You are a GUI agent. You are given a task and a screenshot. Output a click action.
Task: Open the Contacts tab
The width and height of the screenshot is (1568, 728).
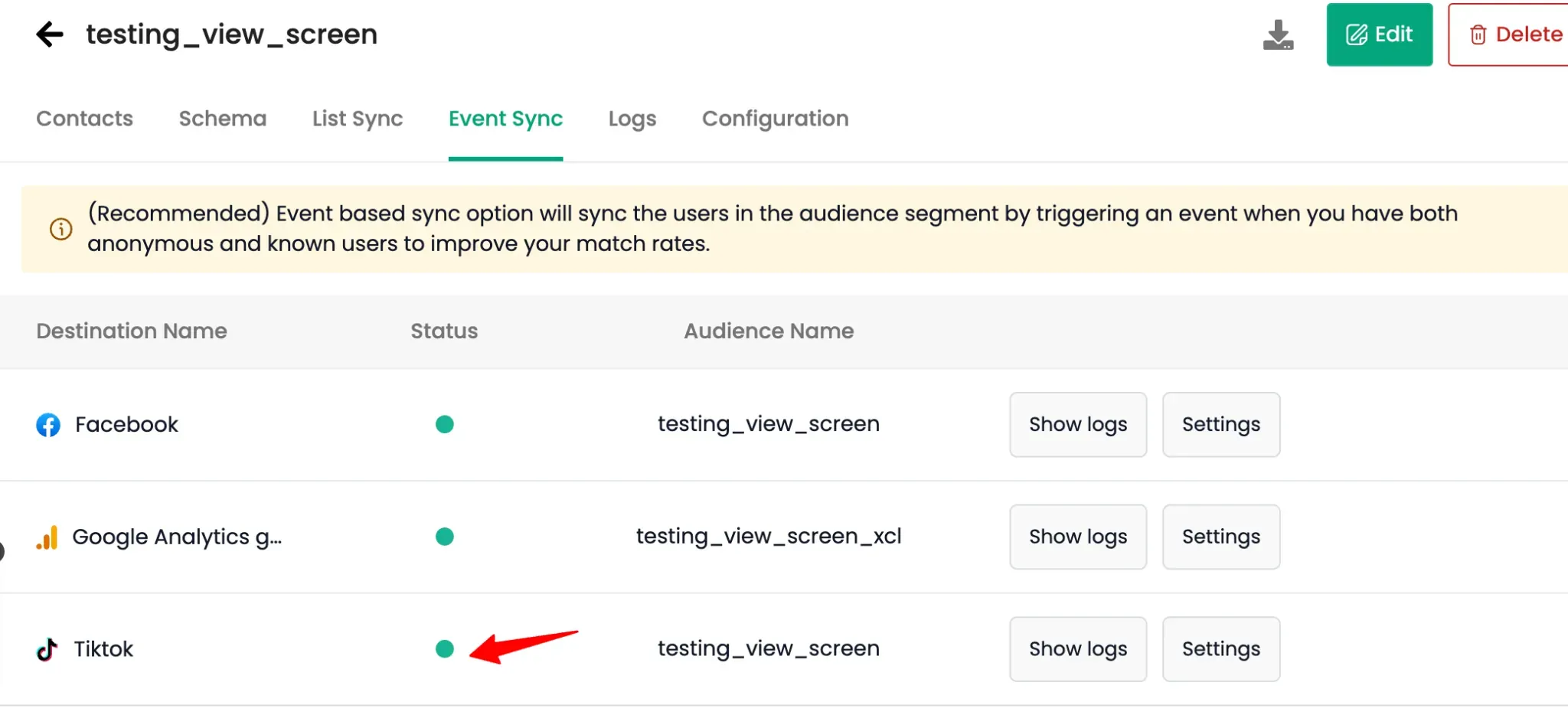85,119
